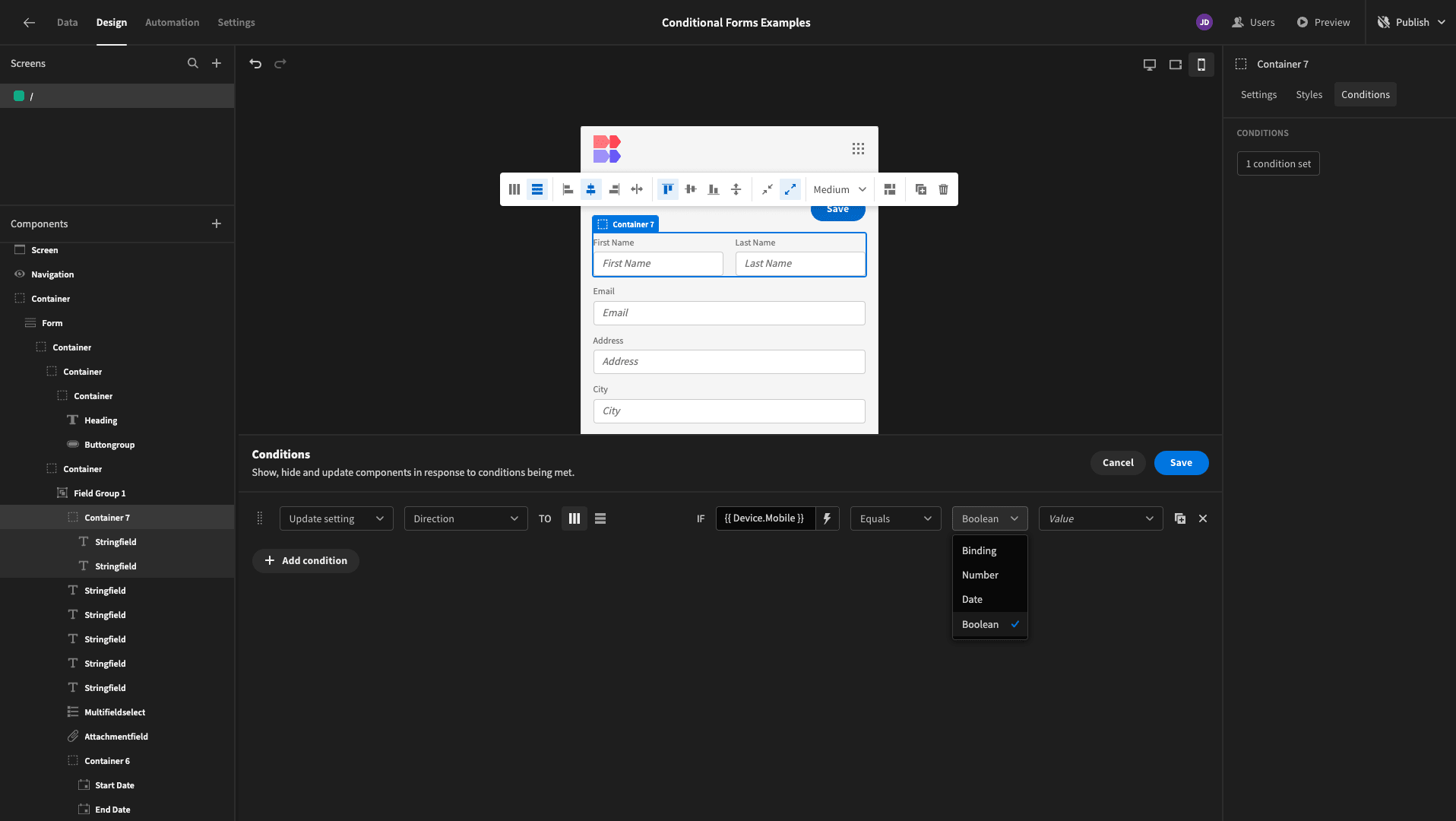This screenshot has height=821, width=1456.
Task: Click Add condition button
Action: (x=305, y=560)
